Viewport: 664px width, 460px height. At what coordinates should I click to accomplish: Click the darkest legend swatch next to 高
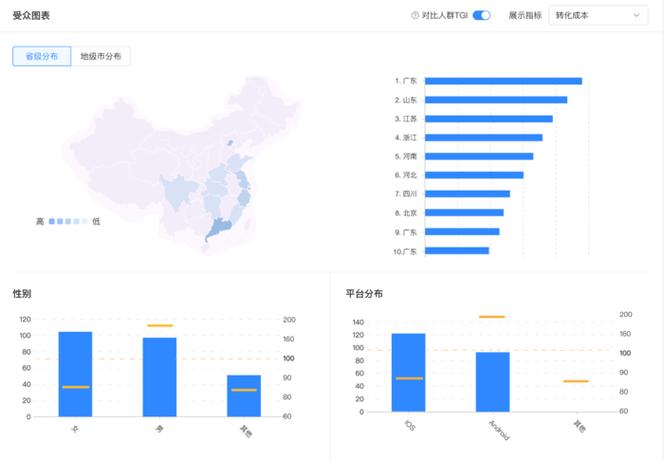52,221
